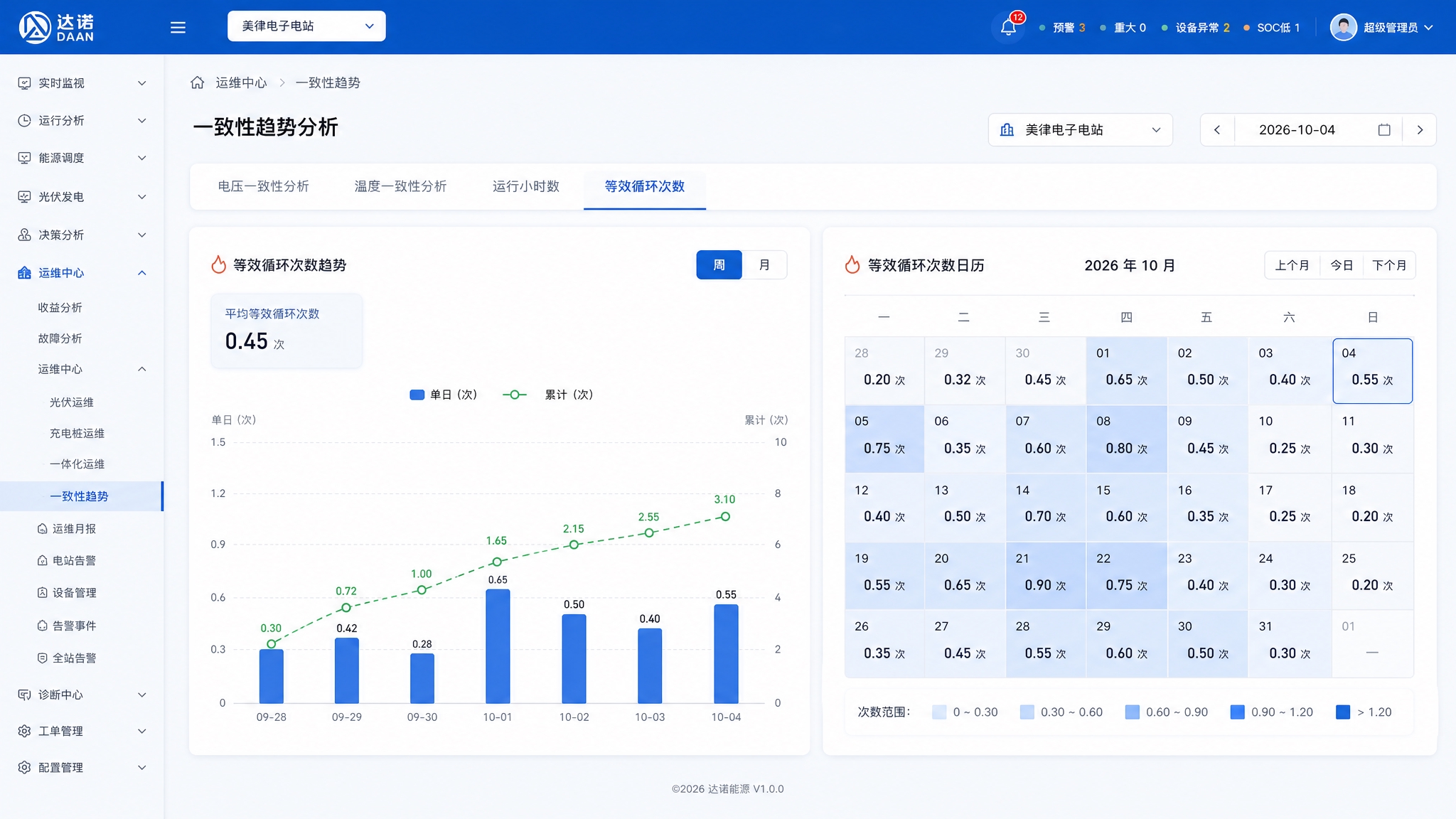
Task: Switch to 运行小时数 tab
Action: pyautogui.click(x=526, y=186)
